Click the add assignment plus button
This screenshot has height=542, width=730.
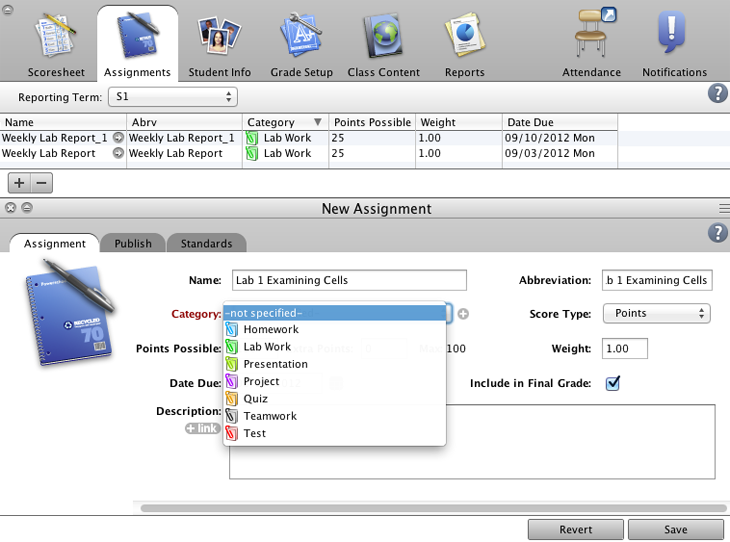pyautogui.click(x=19, y=183)
